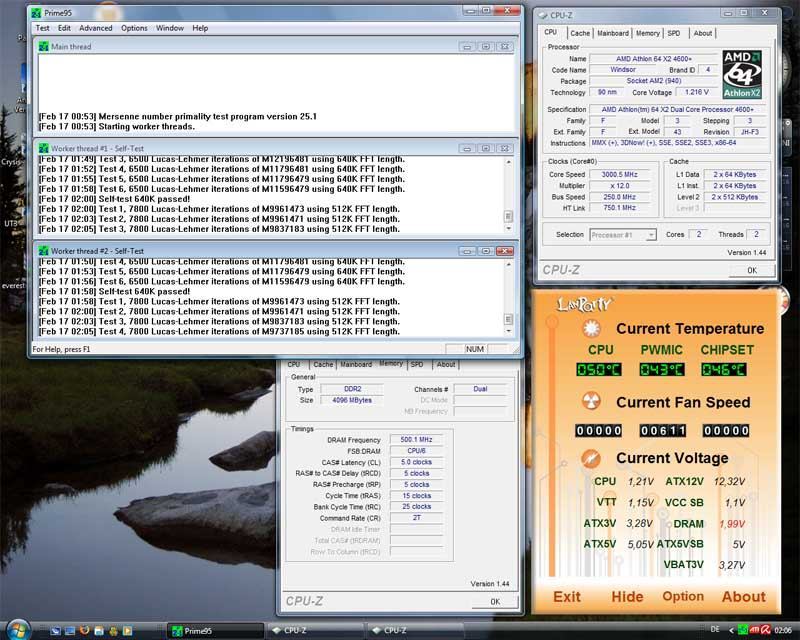This screenshot has width=800, height=640.
Task: Switch to the Cache tab in the top CPU-Z window
Action: pyautogui.click(x=580, y=33)
